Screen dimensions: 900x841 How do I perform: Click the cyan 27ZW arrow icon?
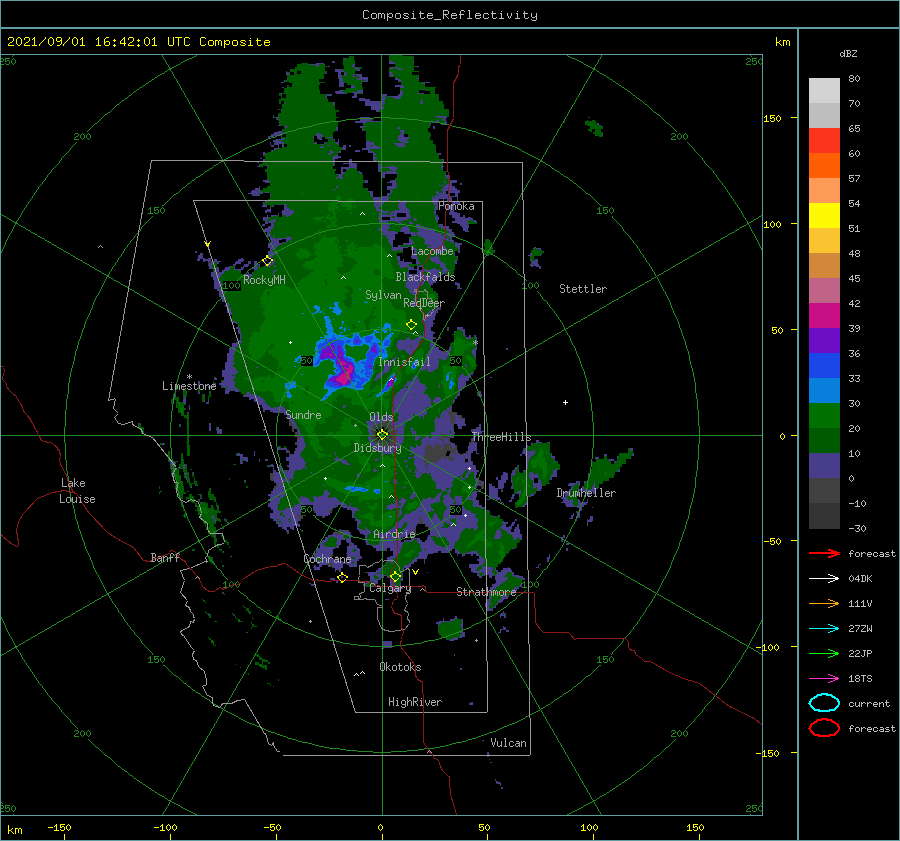(x=824, y=629)
